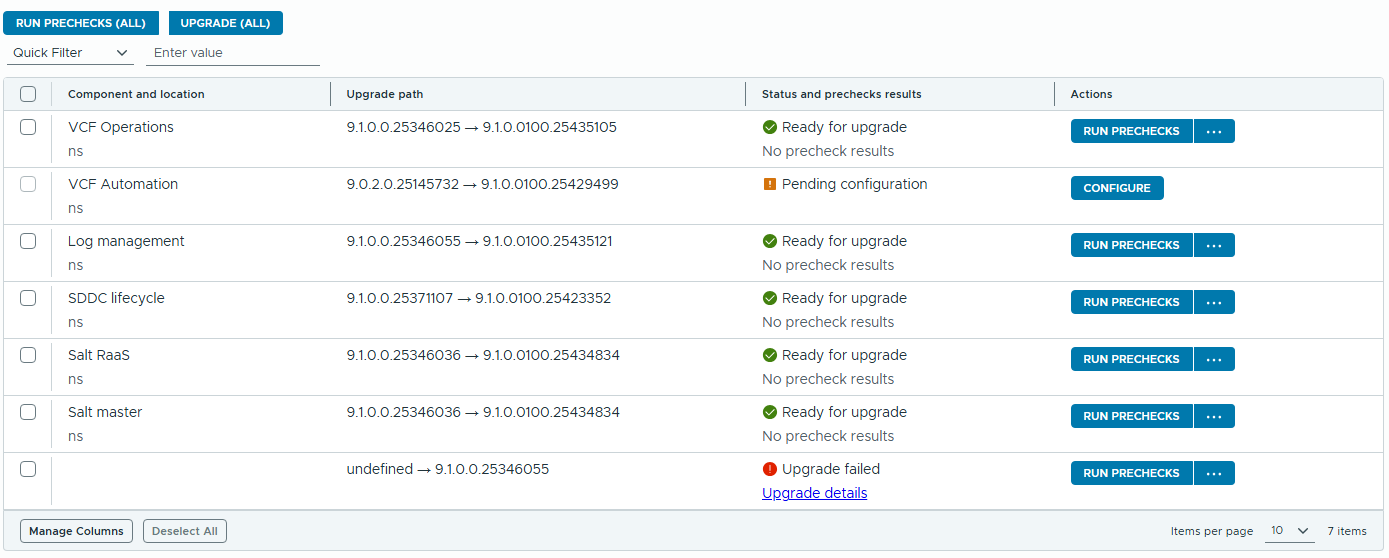Image resolution: width=1389 pixels, height=558 pixels.
Task: Select the Log management component name
Action: tap(126, 241)
